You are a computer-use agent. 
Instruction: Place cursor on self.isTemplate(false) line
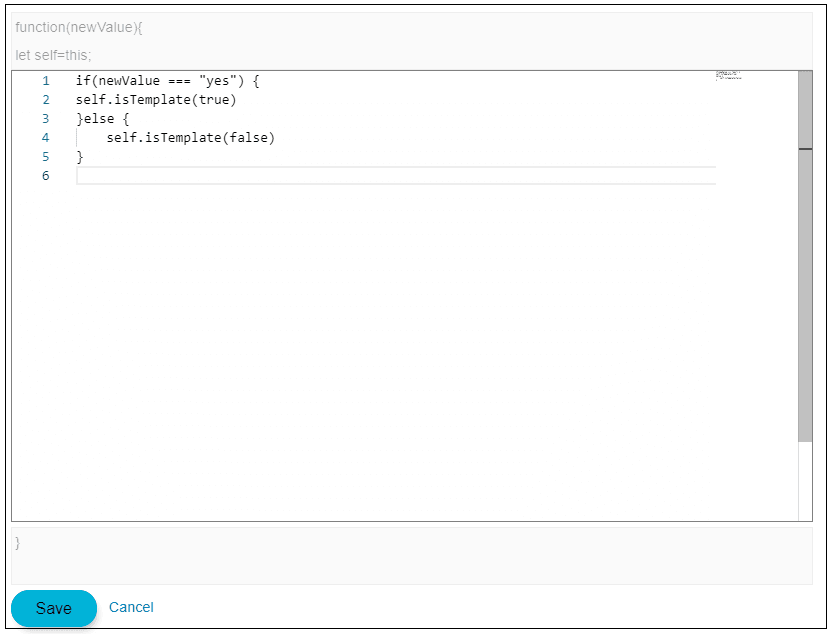(190, 137)
